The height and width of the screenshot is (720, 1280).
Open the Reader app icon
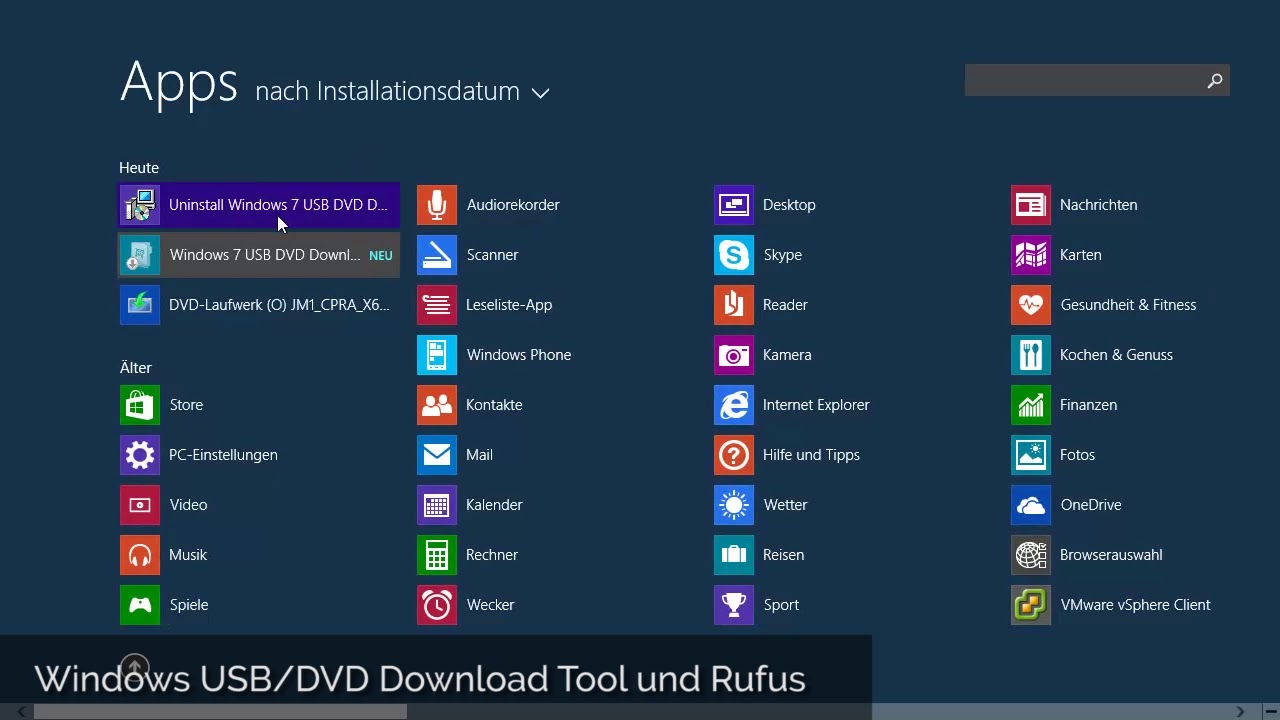click(734, 305)
